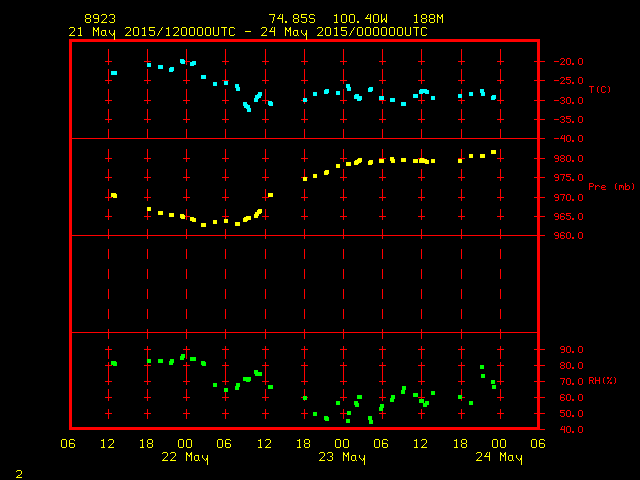The width and height of the screenshot is (640, 480).
Task: Click the "-35.0" temperature axis label
Action: point(569,120)
